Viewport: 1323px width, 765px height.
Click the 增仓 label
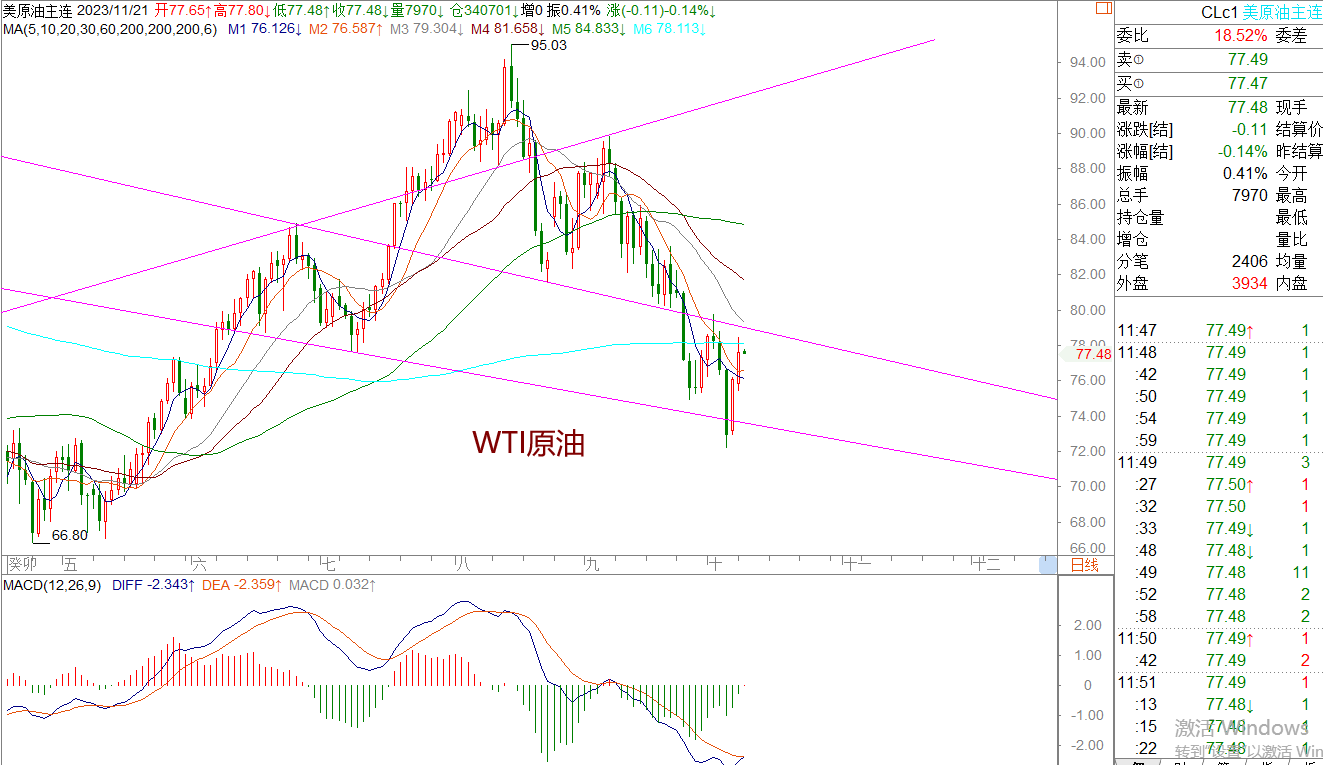[1132, 239]
